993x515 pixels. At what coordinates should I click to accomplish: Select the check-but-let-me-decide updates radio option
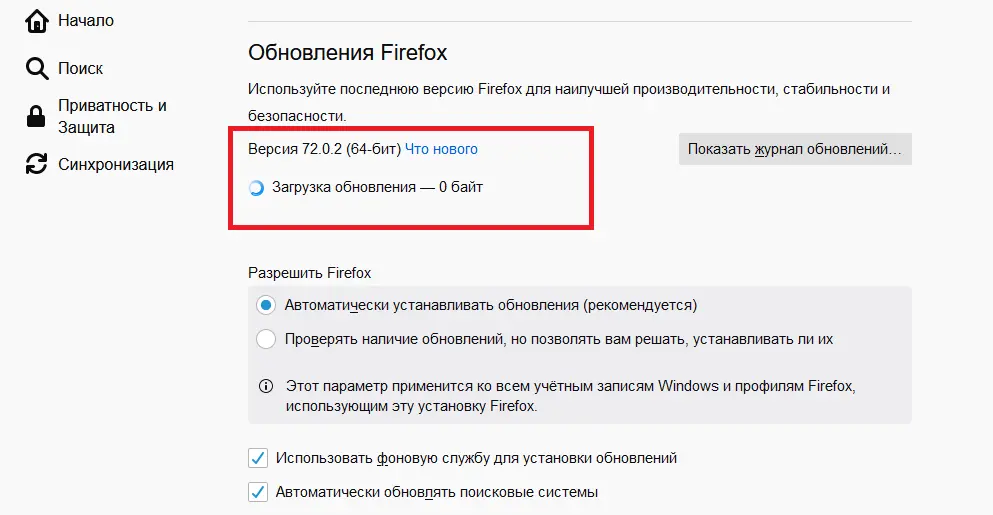(x=266, y=339)
